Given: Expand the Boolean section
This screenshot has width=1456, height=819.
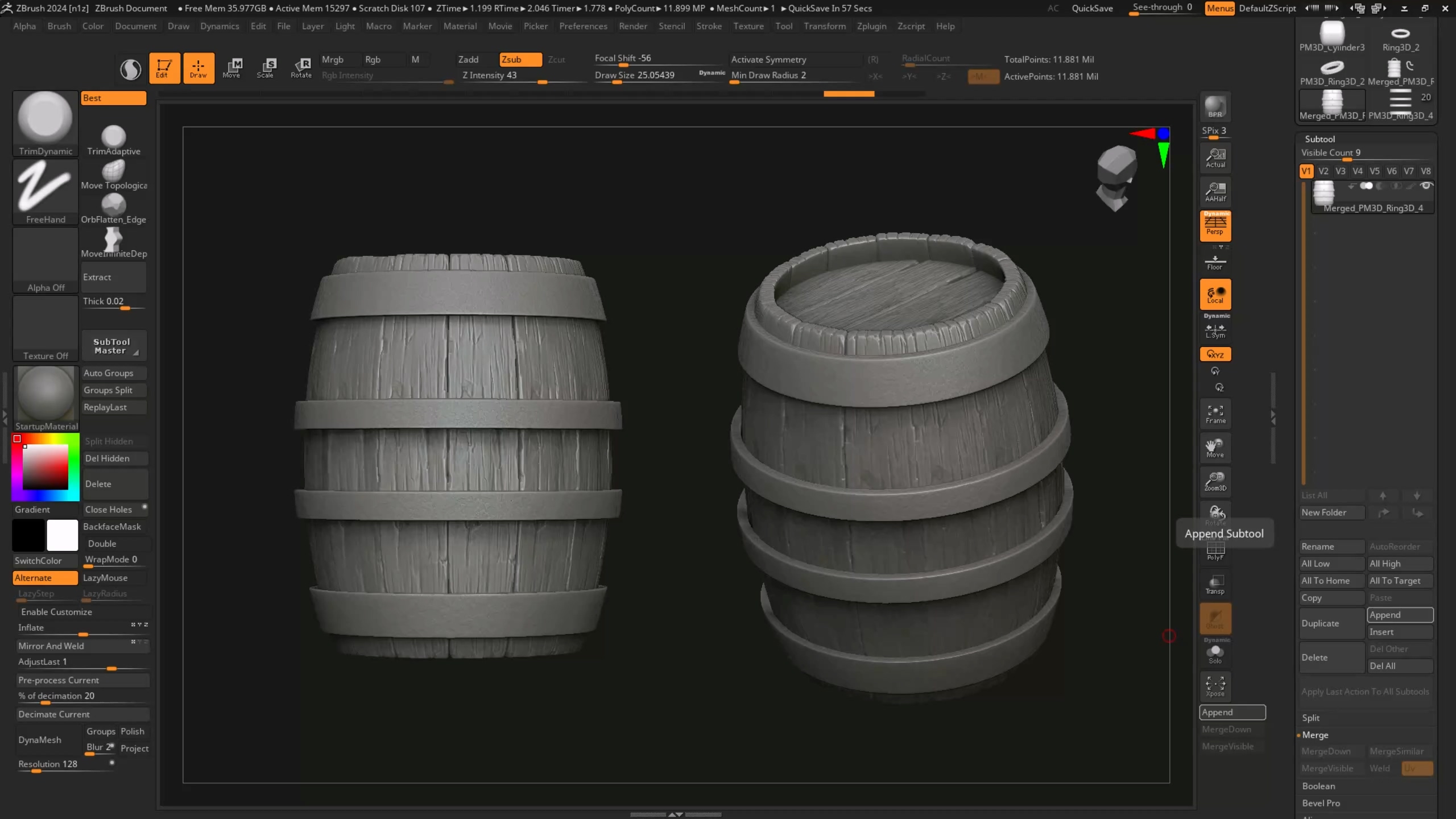Looking at the screenshot, I should click(1318, 786).
